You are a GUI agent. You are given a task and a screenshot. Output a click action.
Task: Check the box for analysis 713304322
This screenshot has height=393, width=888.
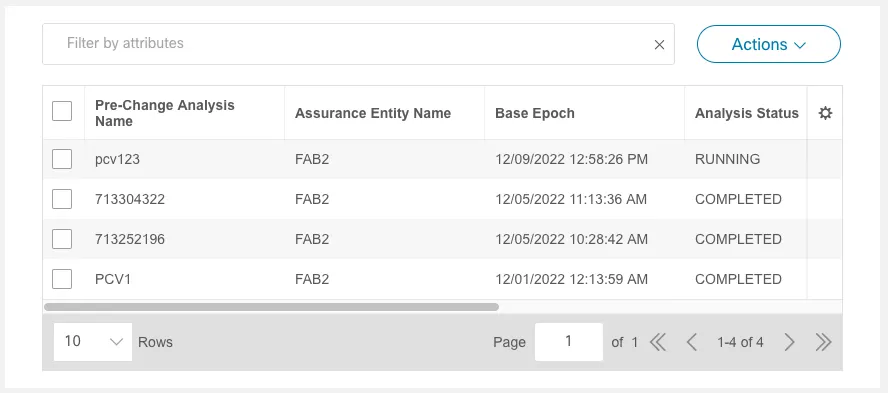[x=62, y=199]
